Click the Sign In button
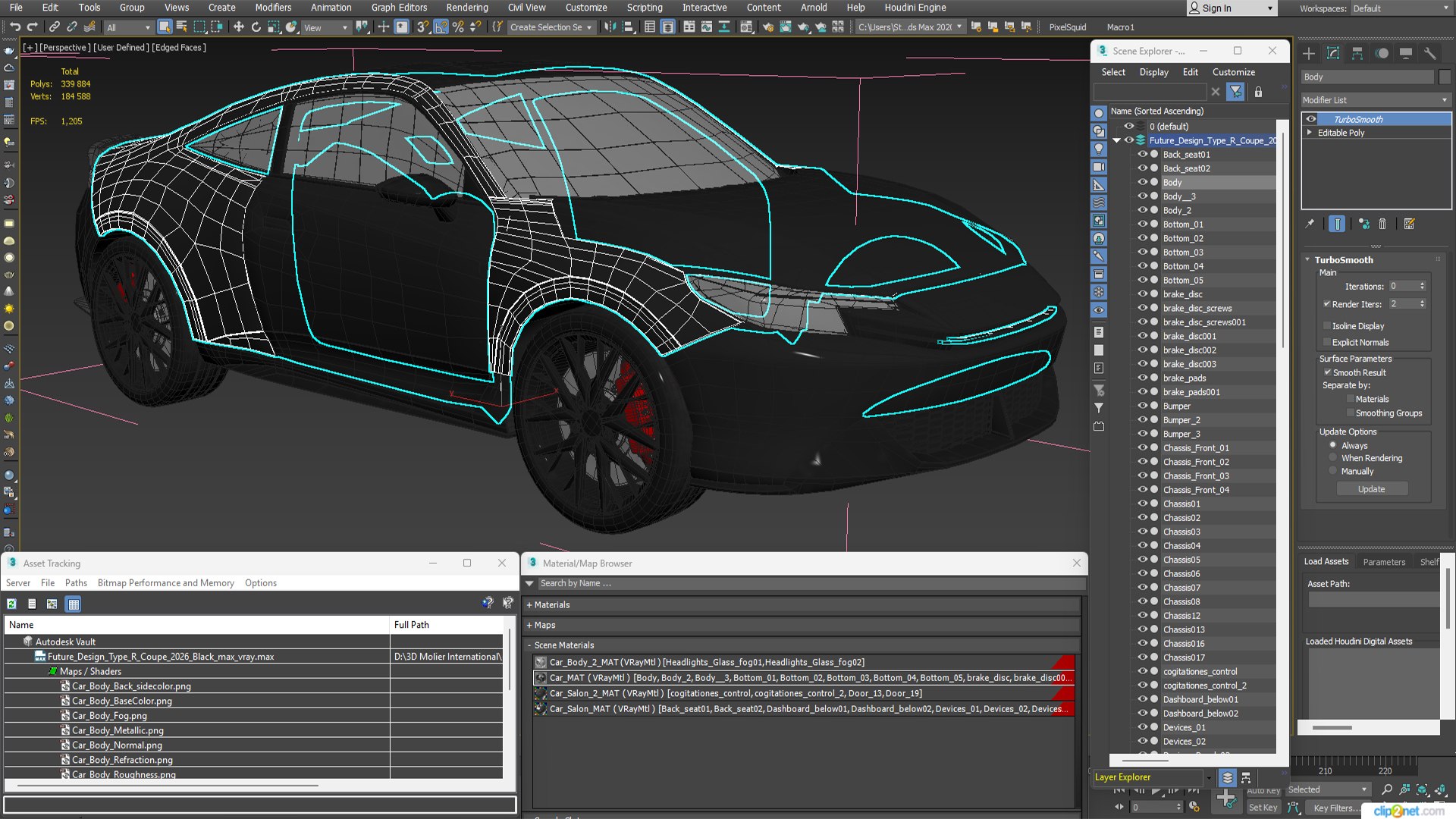The image size is (1456, 819). tap(1232, 8)
